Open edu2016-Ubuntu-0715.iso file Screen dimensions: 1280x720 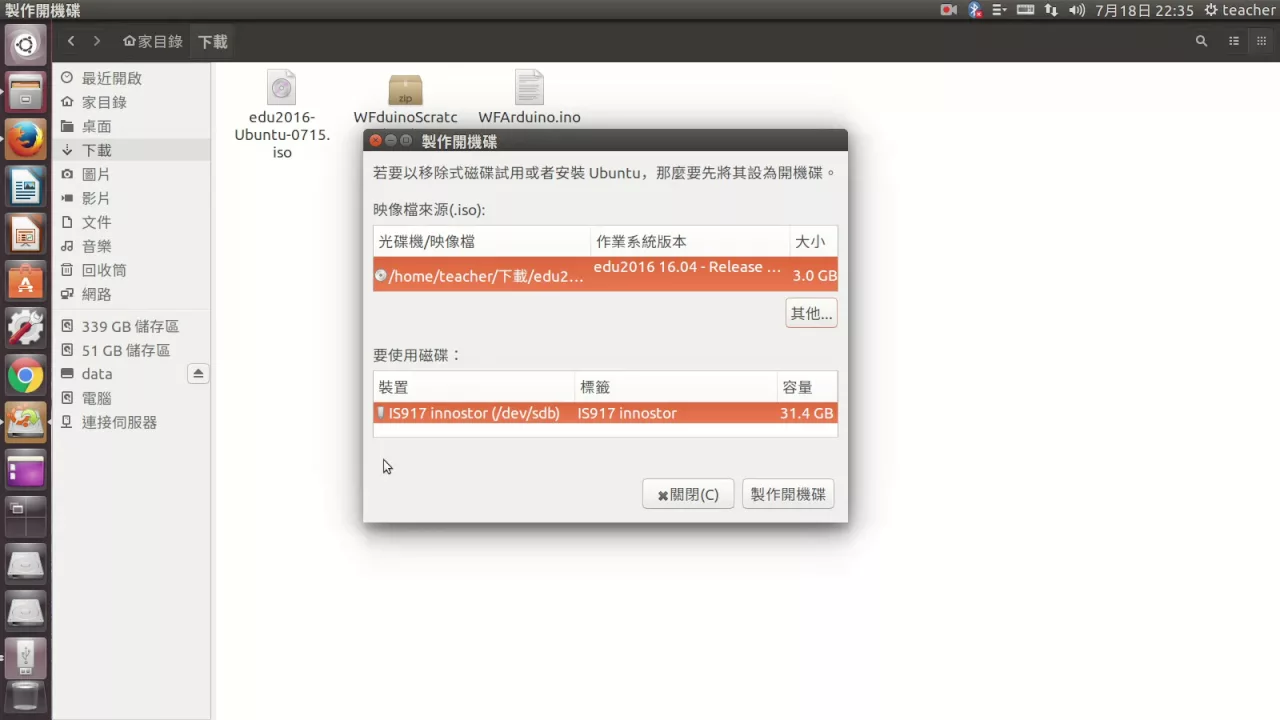click(282, 115)
